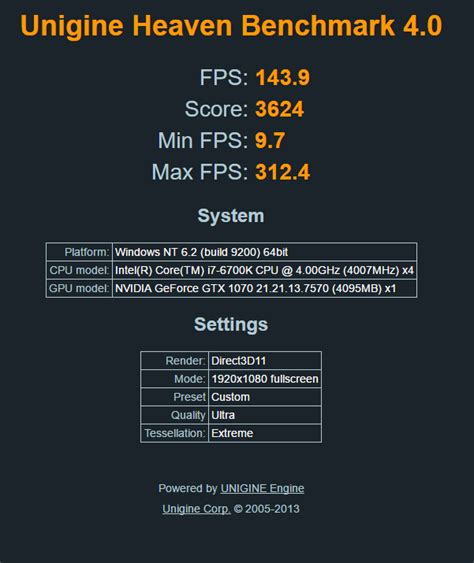Click the GPU model GTX 1070 cell

[x=265, y=288]
